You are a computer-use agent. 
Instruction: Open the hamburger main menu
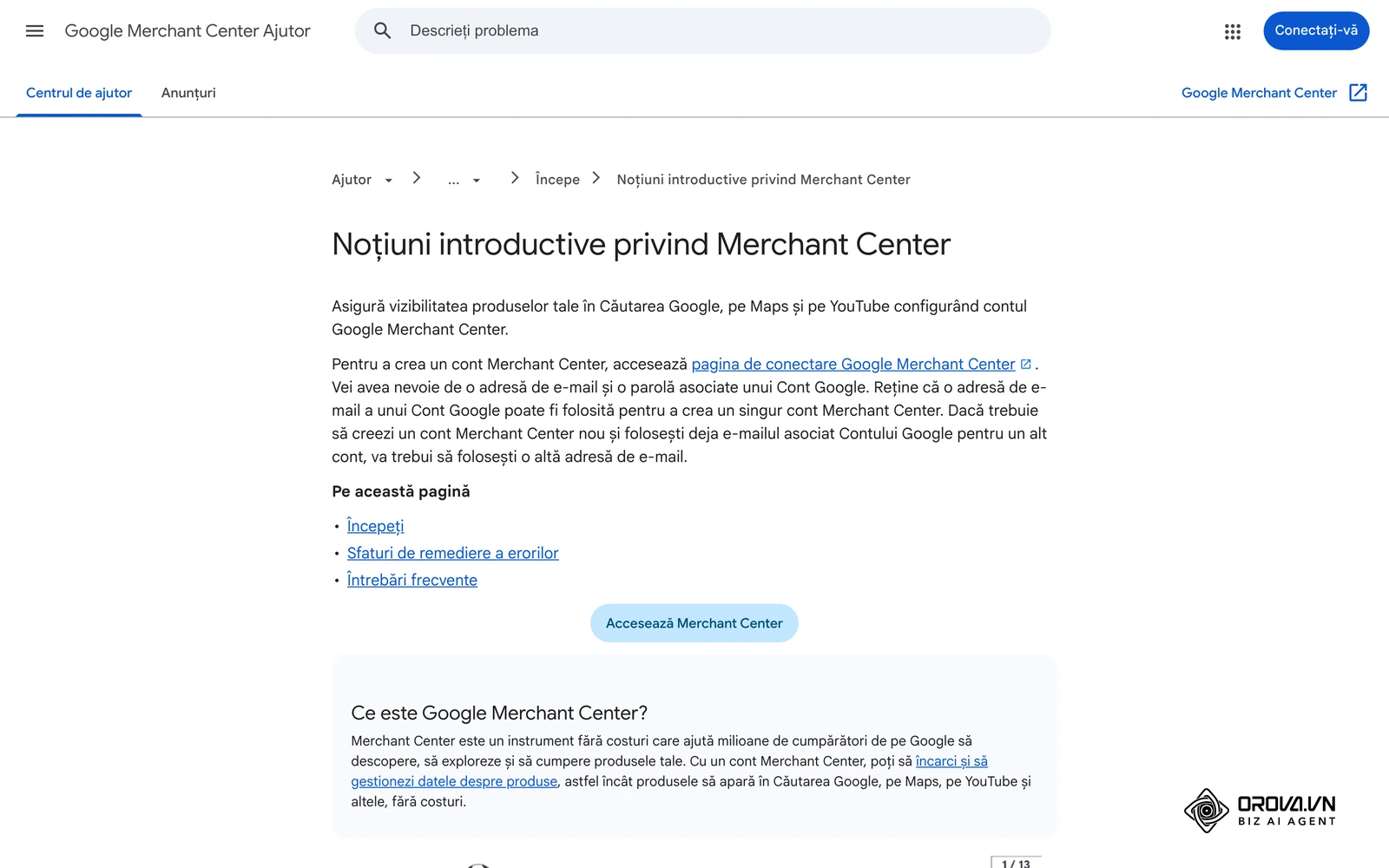coord(35,31)
